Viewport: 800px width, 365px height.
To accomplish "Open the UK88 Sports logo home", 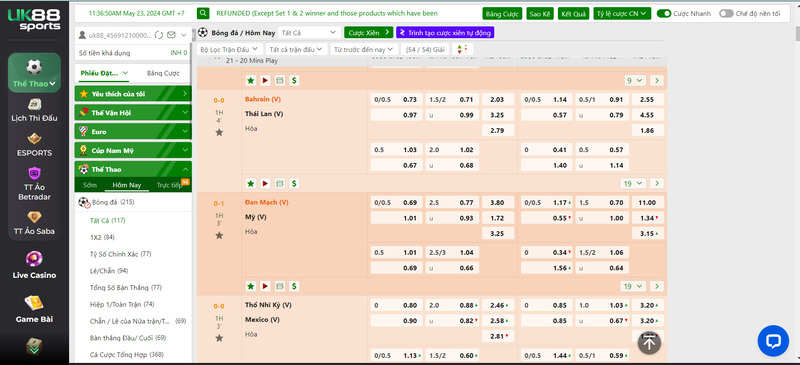I will click(34, 19).
